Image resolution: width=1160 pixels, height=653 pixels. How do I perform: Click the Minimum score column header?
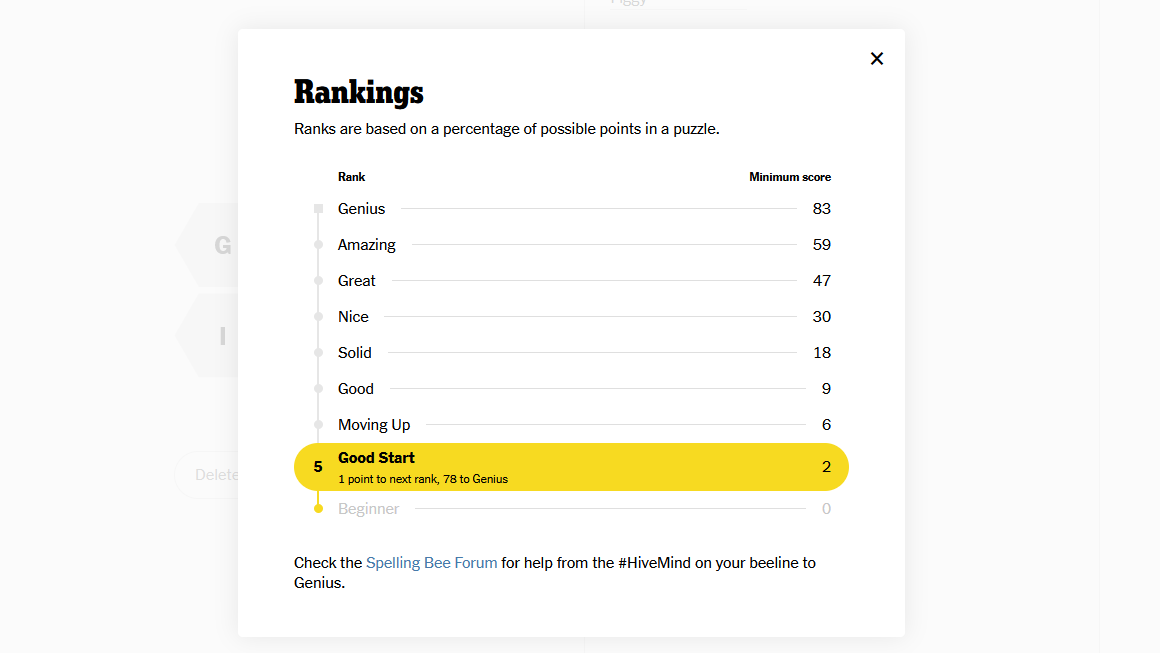[789, 177]
